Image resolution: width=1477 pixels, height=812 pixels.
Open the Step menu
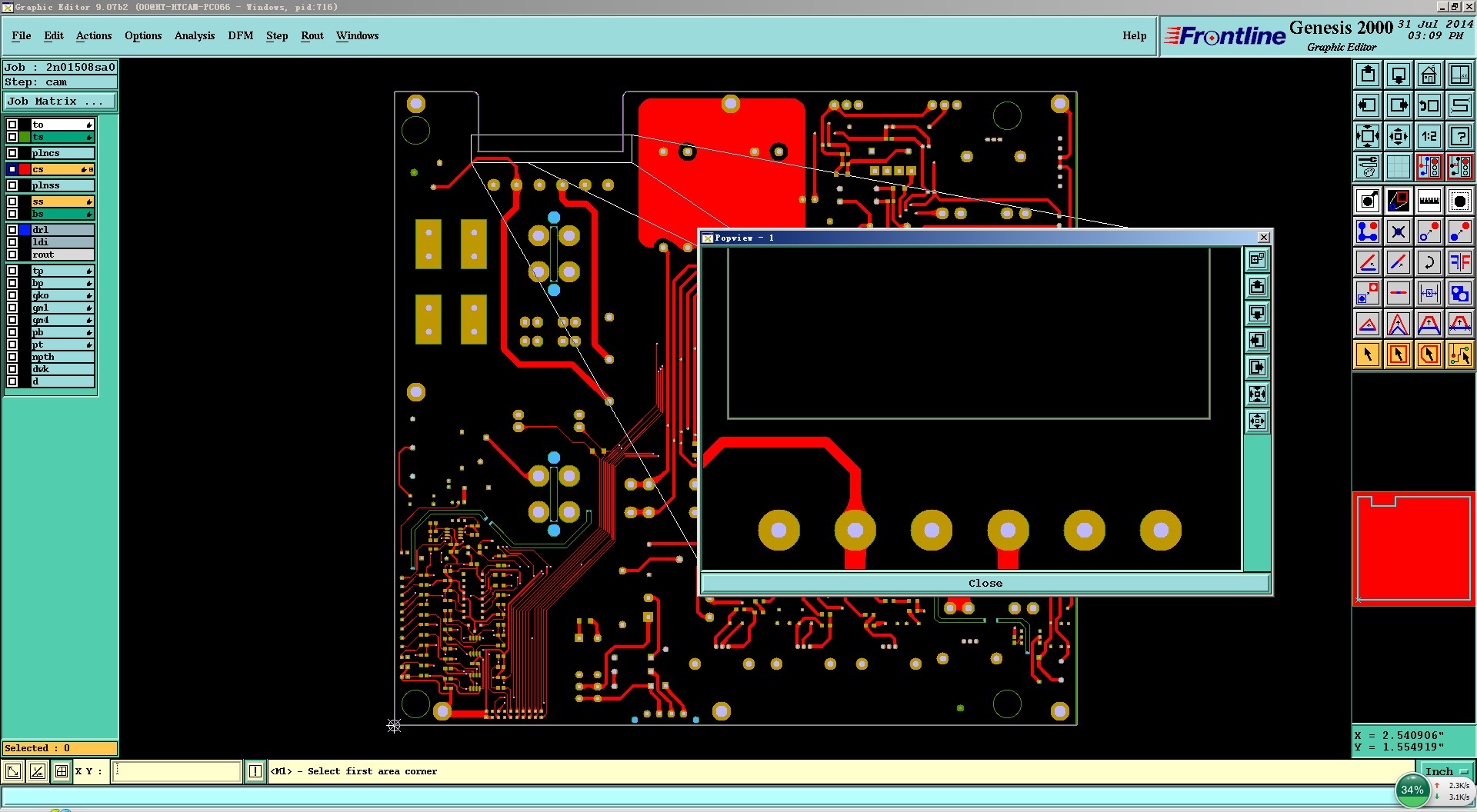click(277, 35)
